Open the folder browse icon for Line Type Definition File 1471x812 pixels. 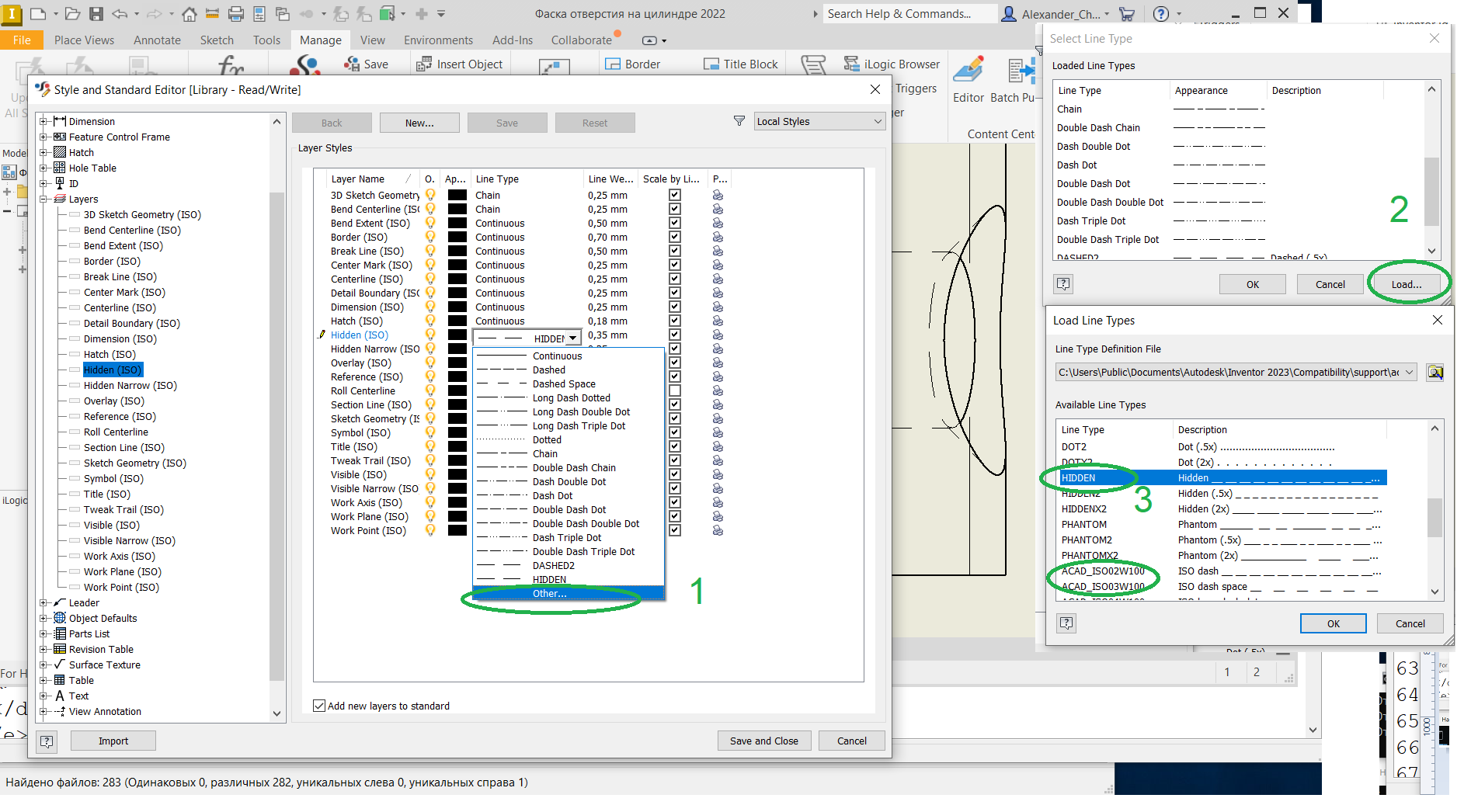(x=1435, y=372)
